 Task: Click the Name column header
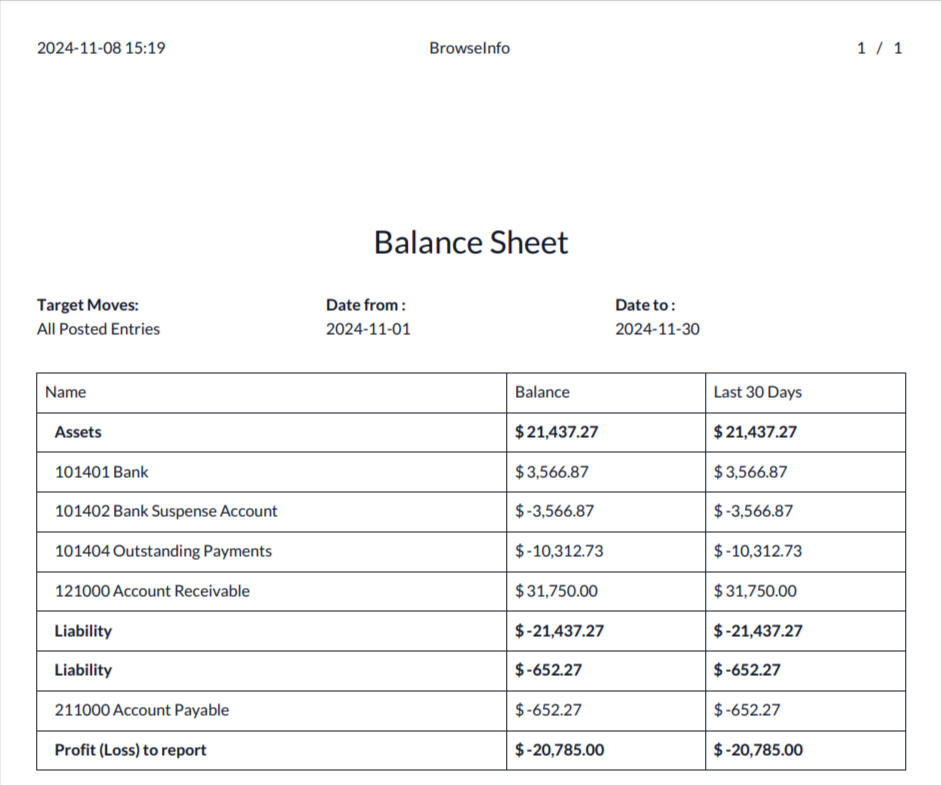coord(66,392)
